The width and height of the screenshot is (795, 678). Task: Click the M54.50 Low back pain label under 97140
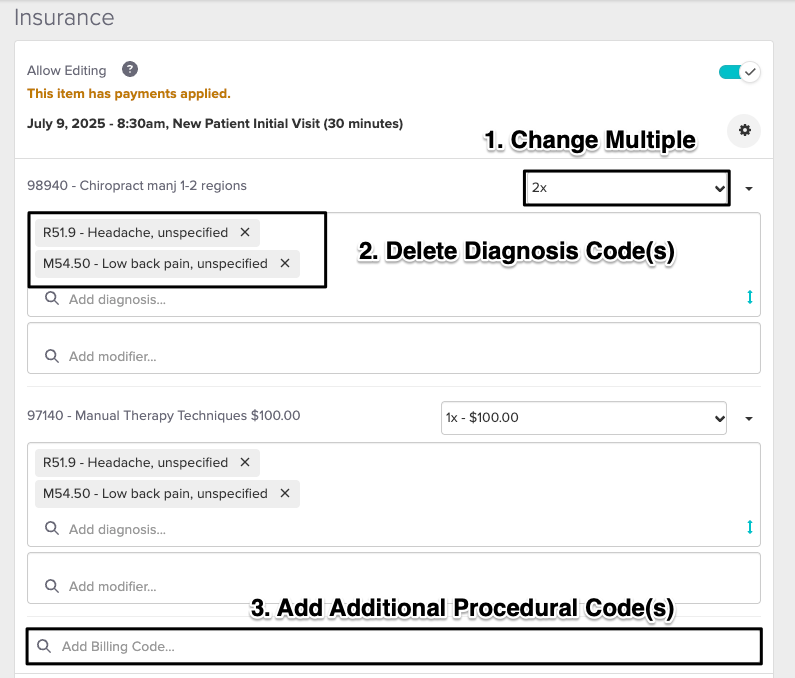click(155, 493)
